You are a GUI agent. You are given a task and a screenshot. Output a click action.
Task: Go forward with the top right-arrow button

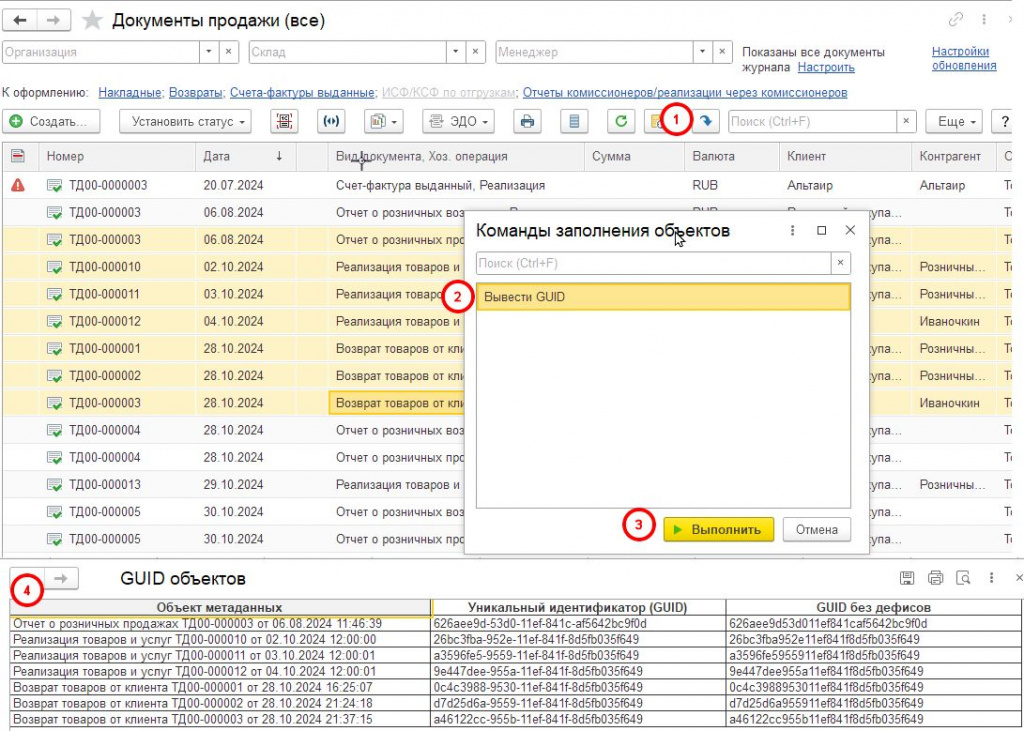[54, 20]
